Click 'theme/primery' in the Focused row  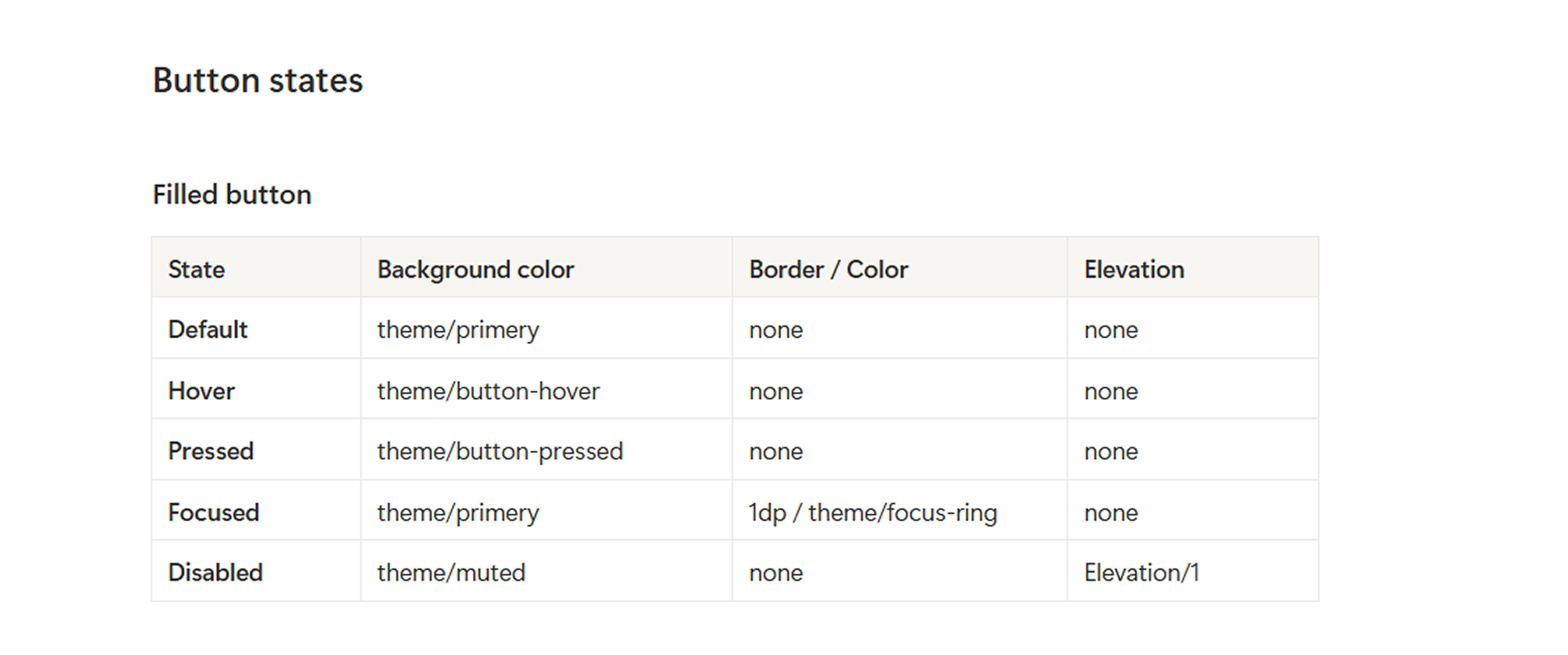[458, 513]
